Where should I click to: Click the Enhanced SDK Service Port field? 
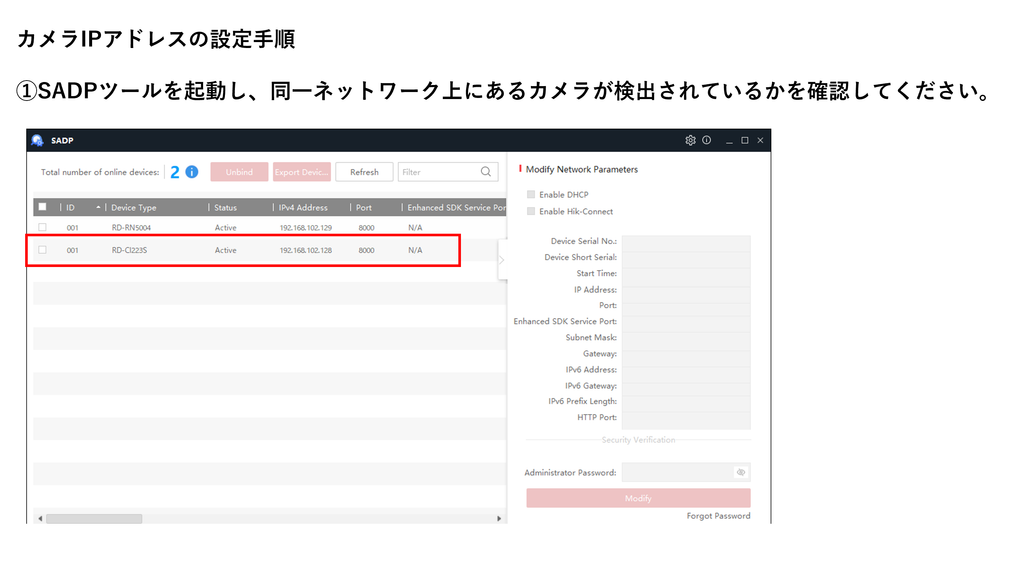(686, 321)
